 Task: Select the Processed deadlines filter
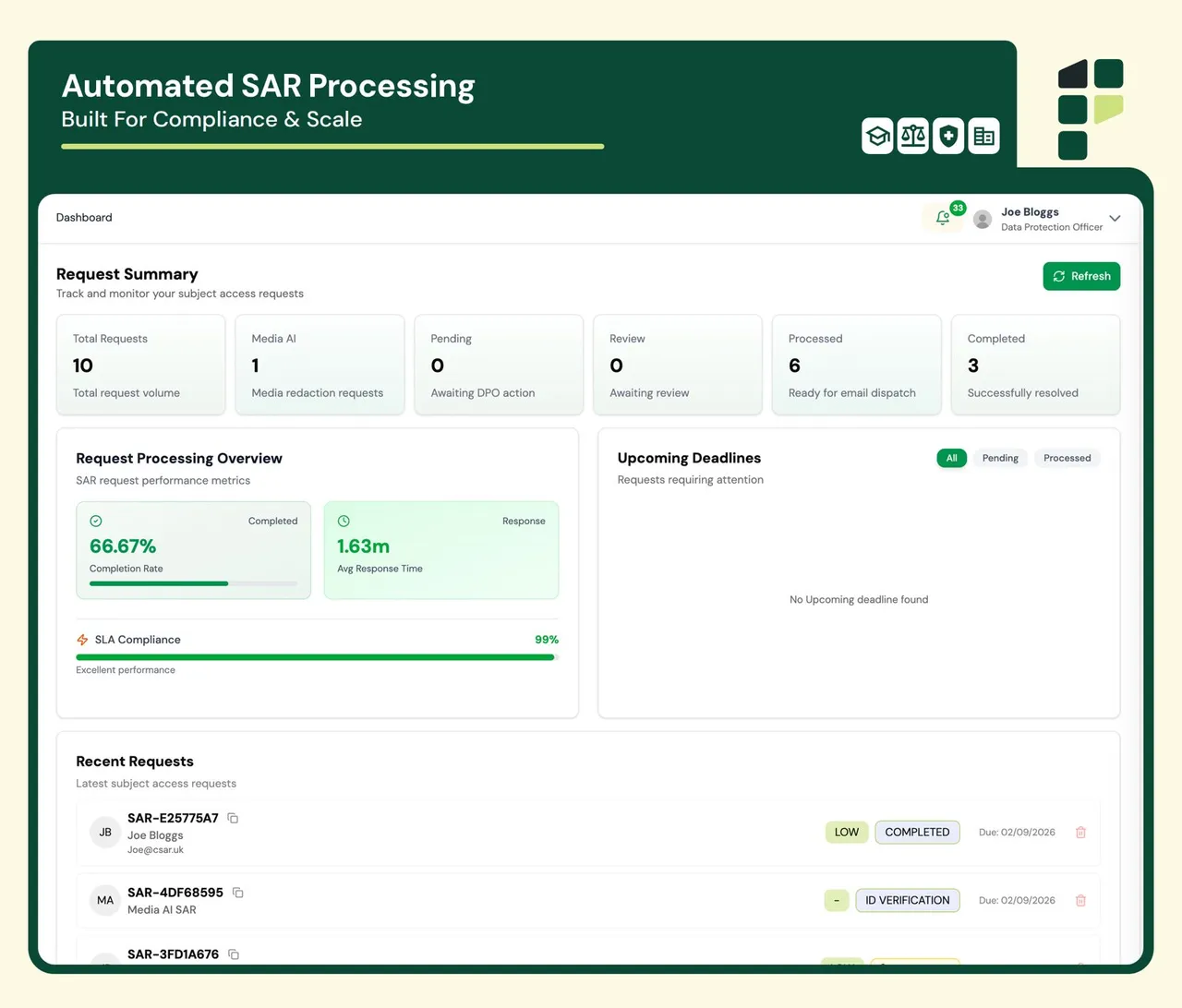pyautogui.click(x=1067, y=458)
